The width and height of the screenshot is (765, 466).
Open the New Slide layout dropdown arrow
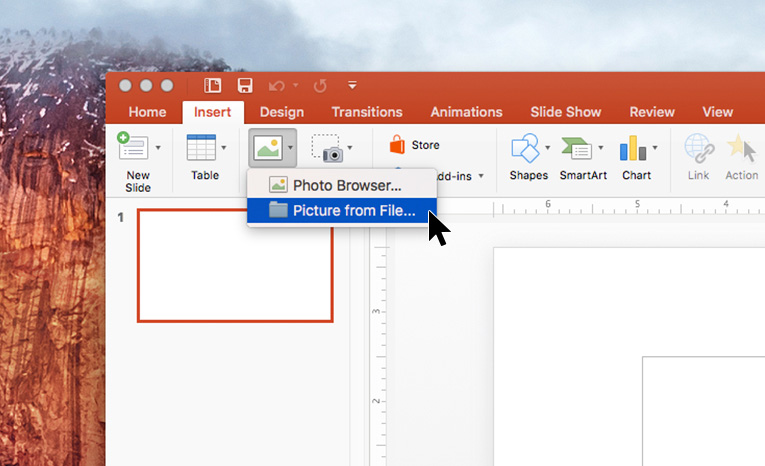point(158,147)
